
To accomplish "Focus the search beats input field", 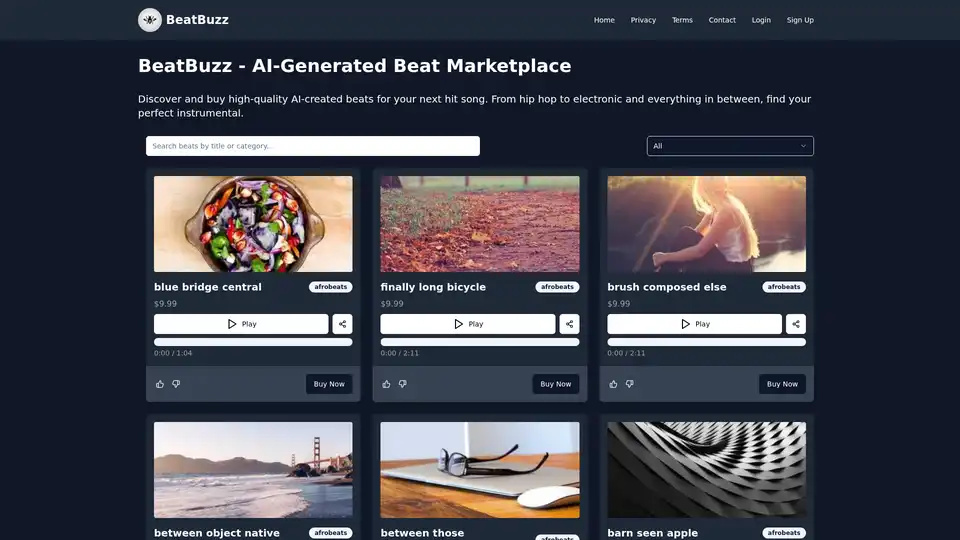I will [x=313, y=146].
